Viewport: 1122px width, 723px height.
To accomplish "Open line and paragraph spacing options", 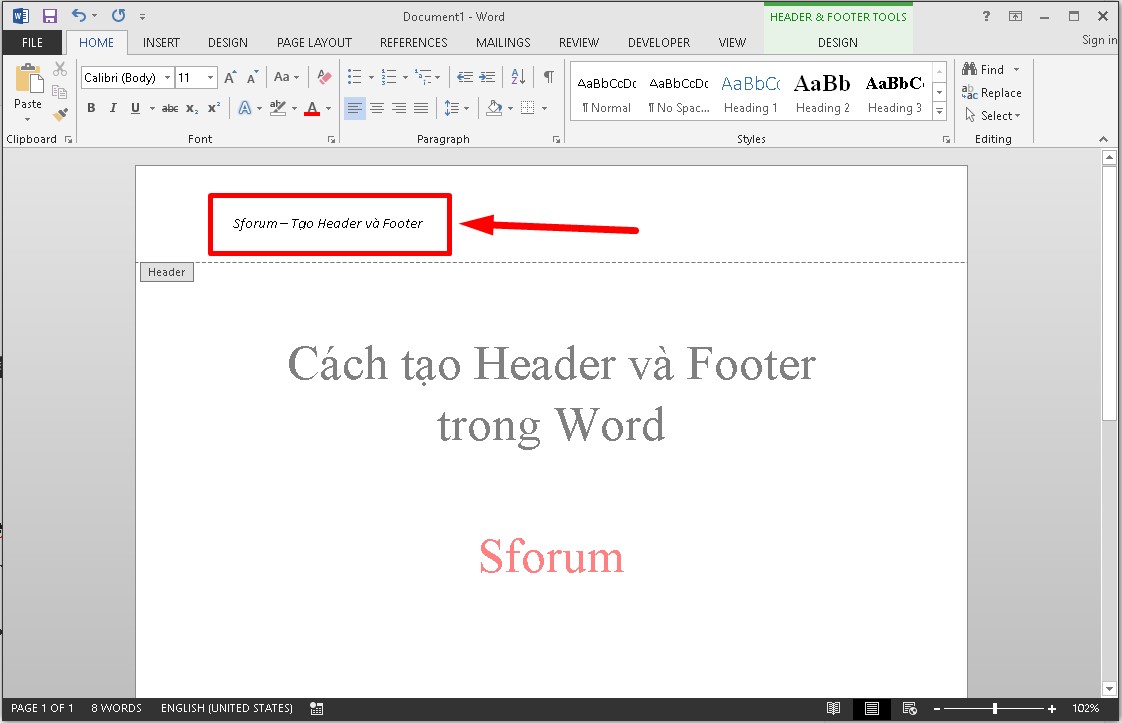I will 451,108.
